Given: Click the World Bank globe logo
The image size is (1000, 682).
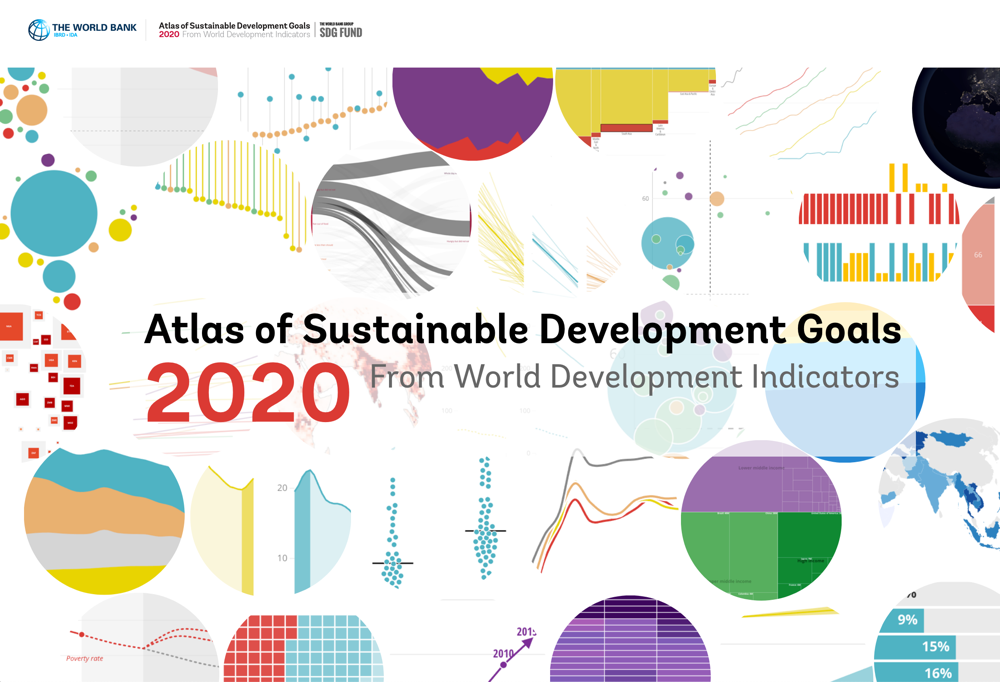Looking at the screenshot, I should click(39, 30).
